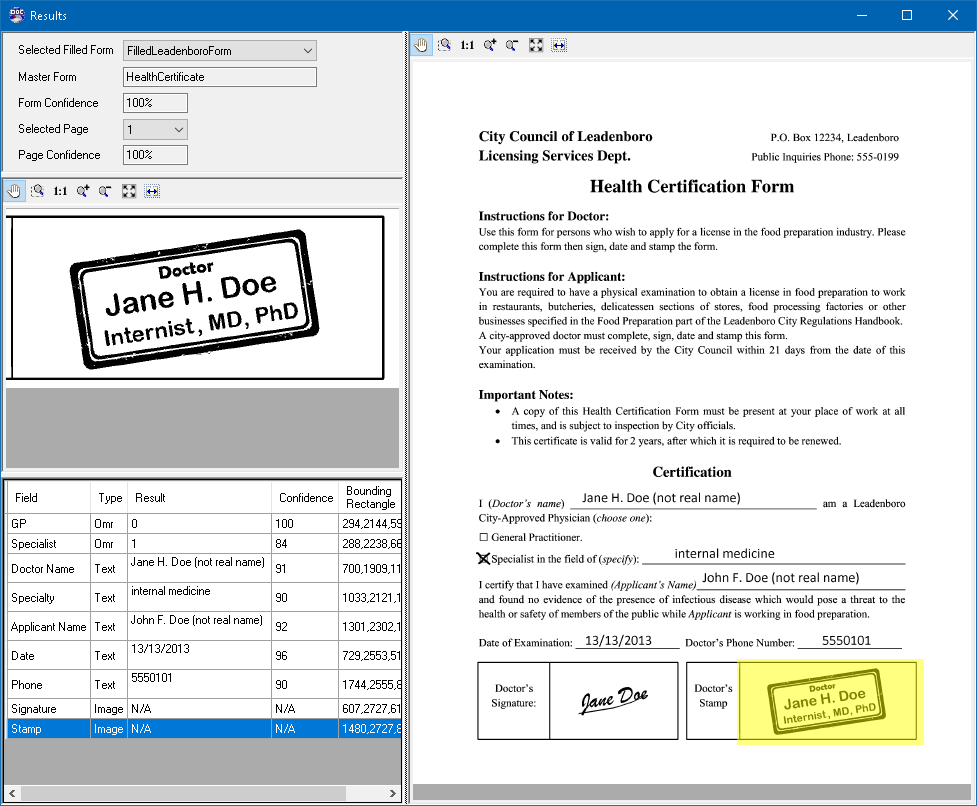Set document viewer to 1:1 actual size

pos(467,45)
